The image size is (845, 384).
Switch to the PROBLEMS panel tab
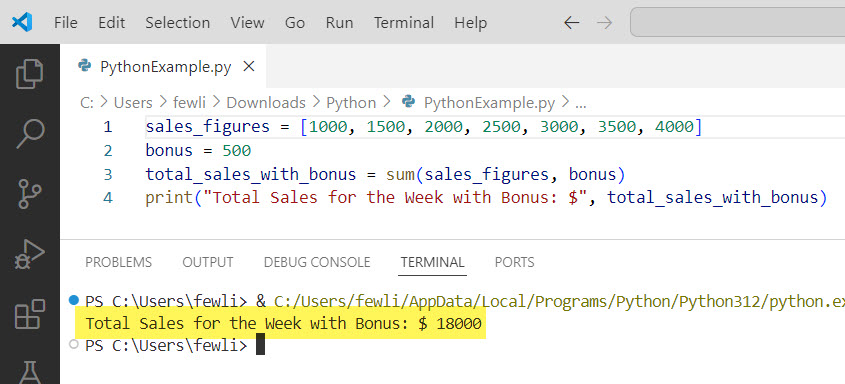coord(119,262)
